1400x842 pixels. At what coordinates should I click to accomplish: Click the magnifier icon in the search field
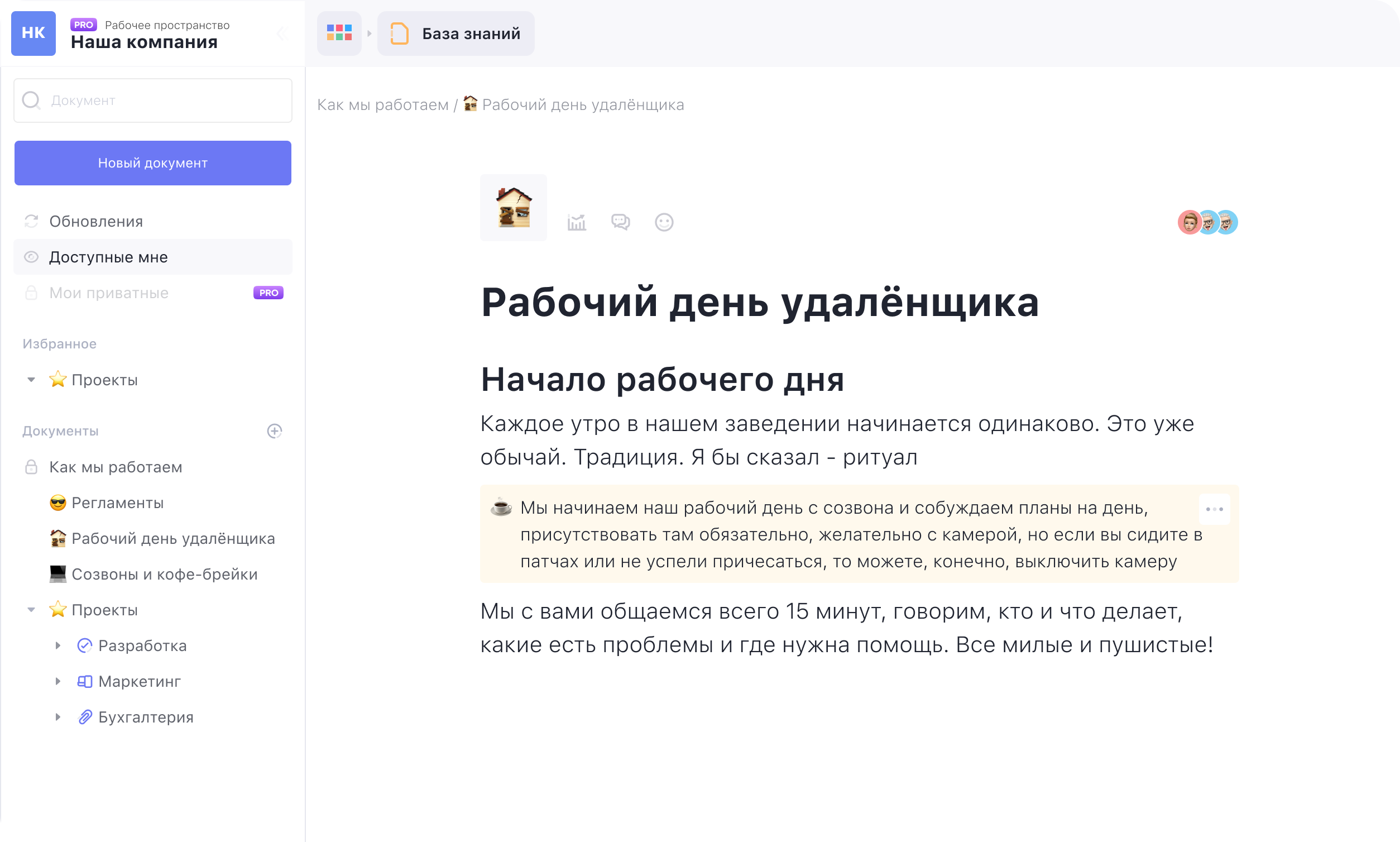click(x=32, y=101)
